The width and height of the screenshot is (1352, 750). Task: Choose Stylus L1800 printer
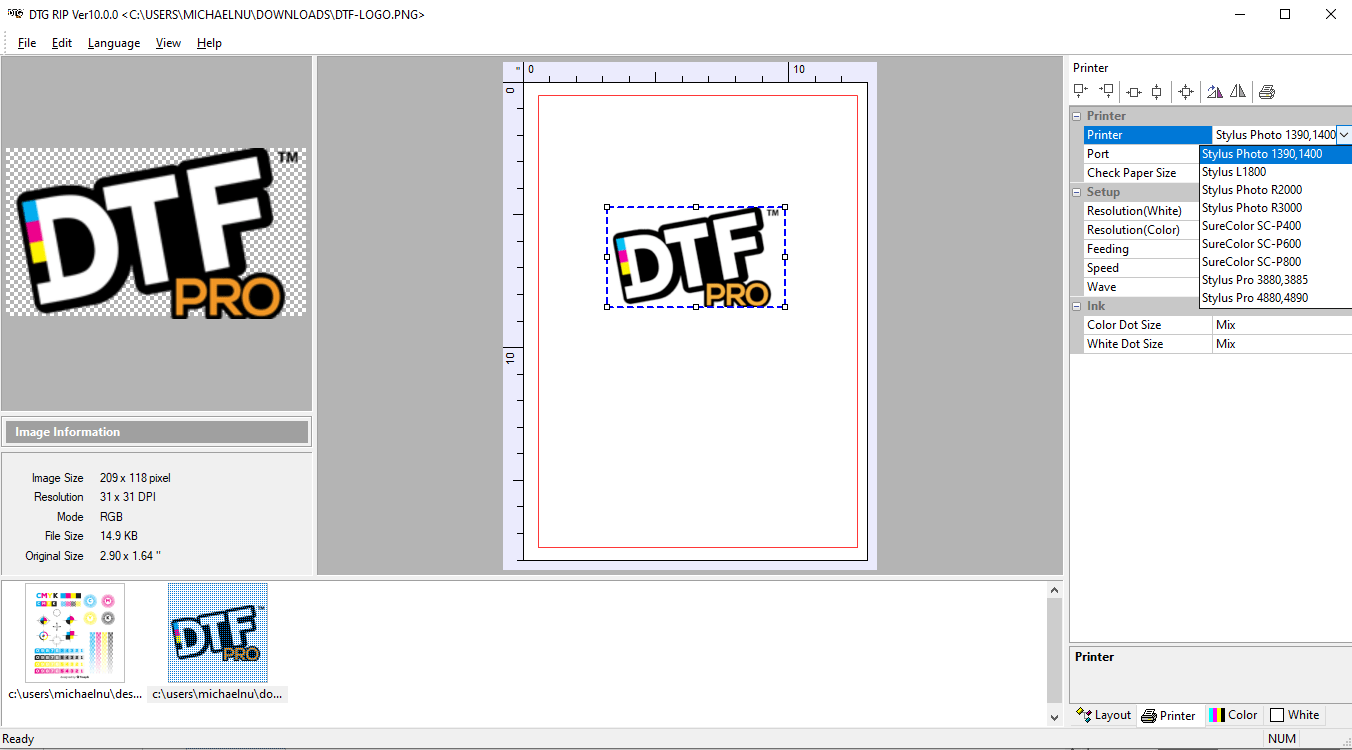pyautogui.click(x=1275, y=172)
